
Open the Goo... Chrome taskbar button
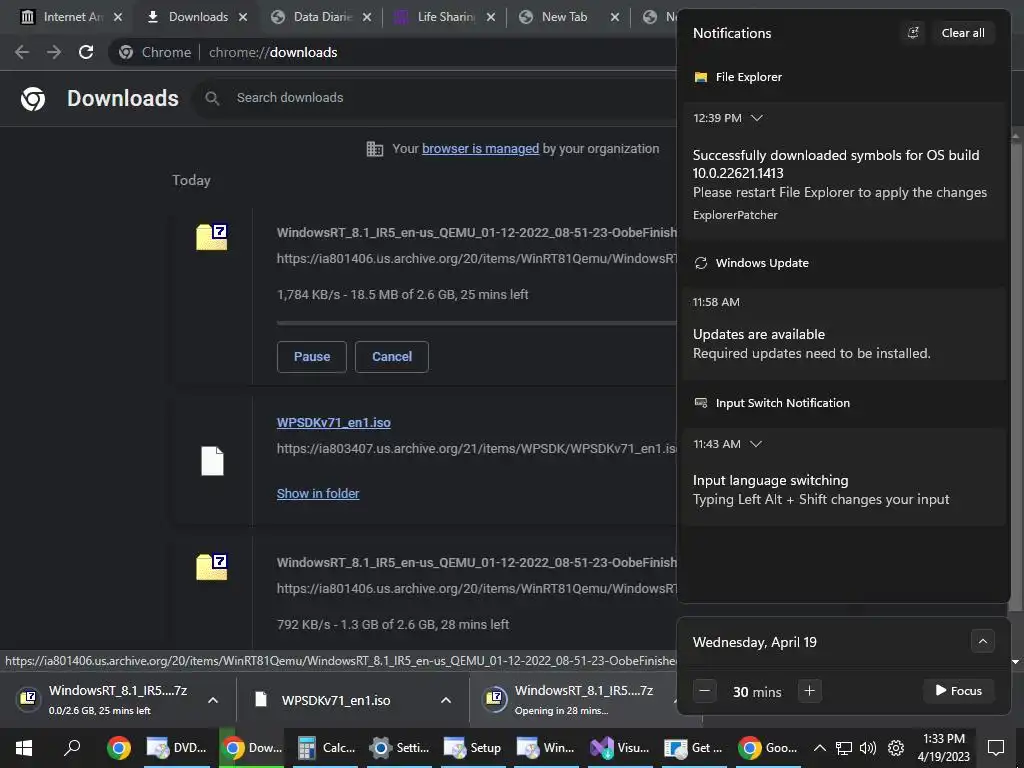(768, 748)
